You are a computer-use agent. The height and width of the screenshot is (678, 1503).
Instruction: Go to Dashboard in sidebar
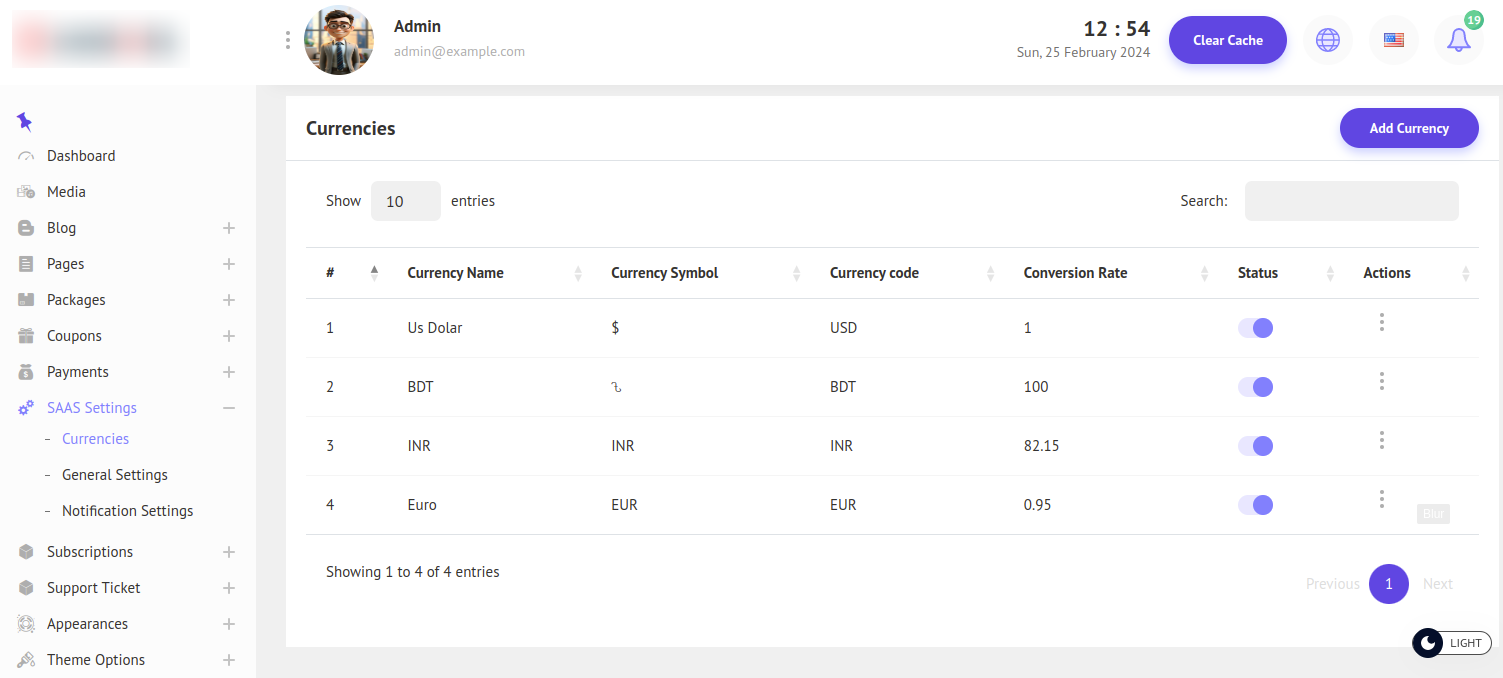(x=81, y=156)
